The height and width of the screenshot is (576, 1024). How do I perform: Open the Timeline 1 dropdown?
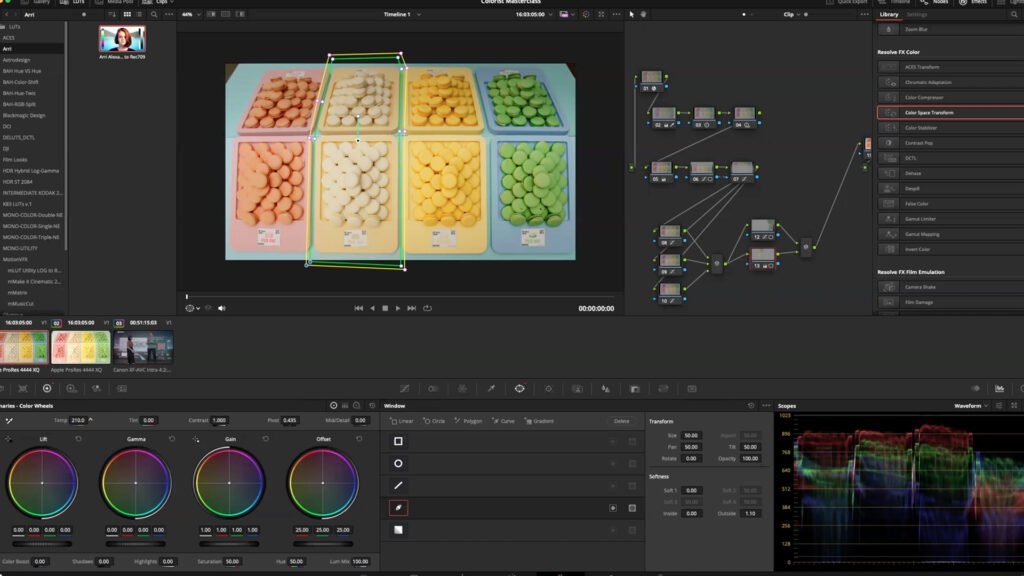[402, 14]
